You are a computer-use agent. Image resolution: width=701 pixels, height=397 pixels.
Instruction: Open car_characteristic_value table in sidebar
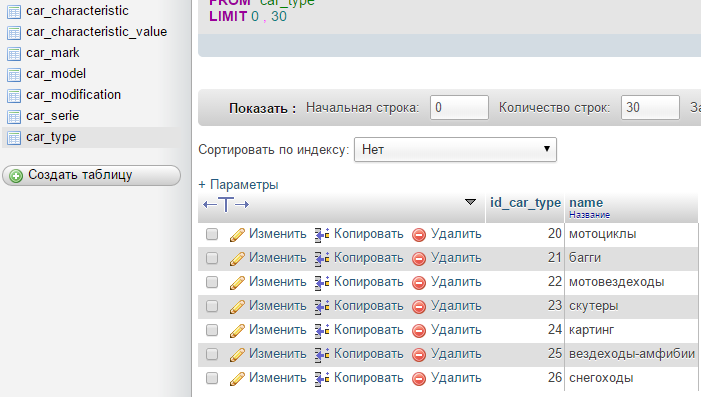click(97, 32)
